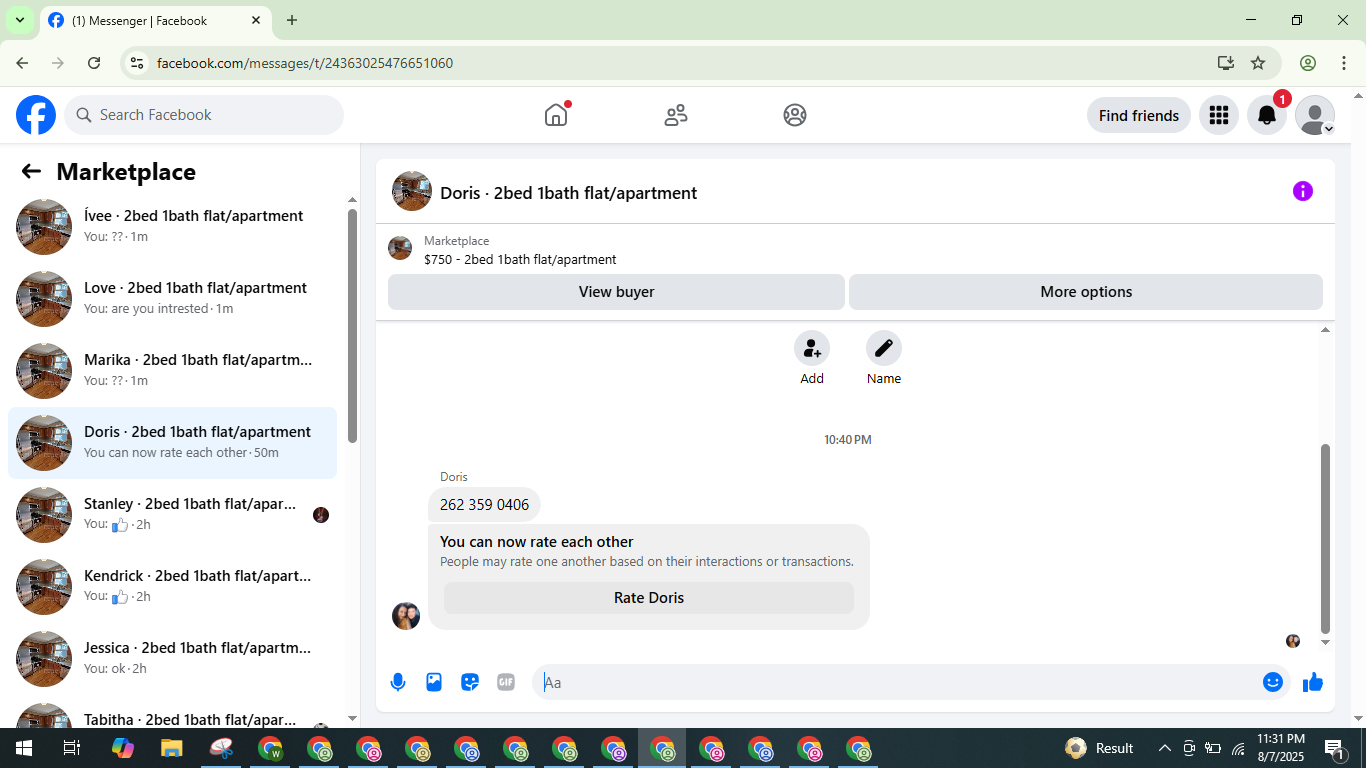The height and width of the screenshot is (768, 1366).
Task: Open Chrome menu three dots
Action: pyautogui.click(x=1344, y=63)
